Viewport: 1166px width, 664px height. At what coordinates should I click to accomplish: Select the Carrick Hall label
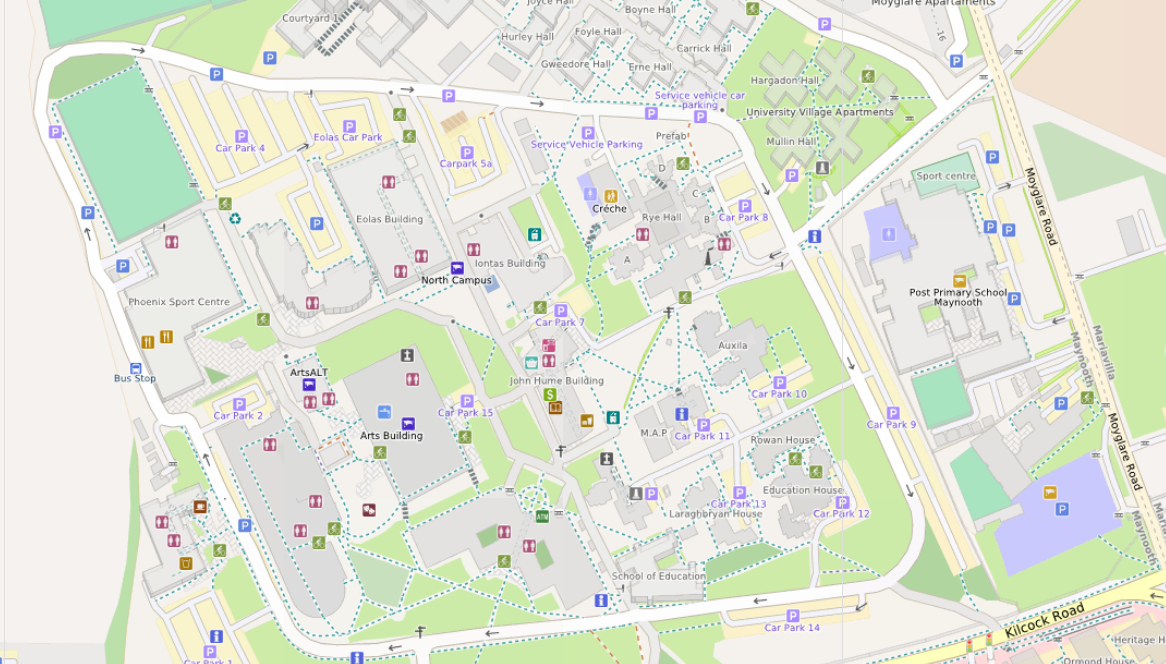click(x=704, y=48)
